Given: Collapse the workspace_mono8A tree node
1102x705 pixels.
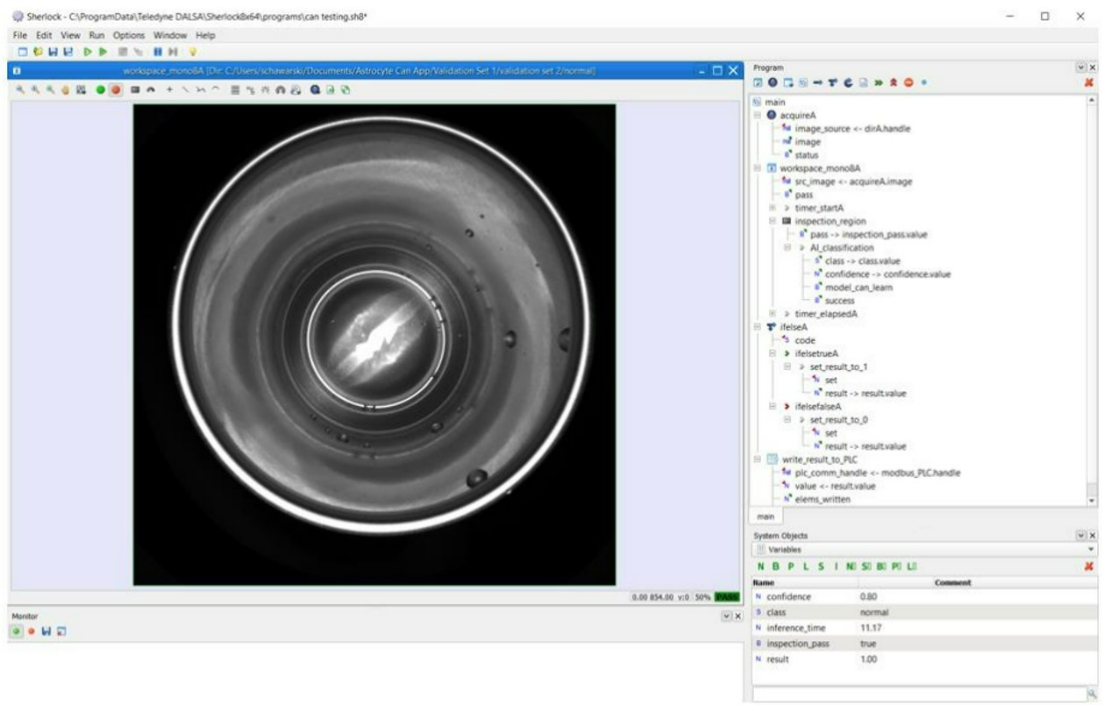Looking at the screenshot, I should 758,168.
